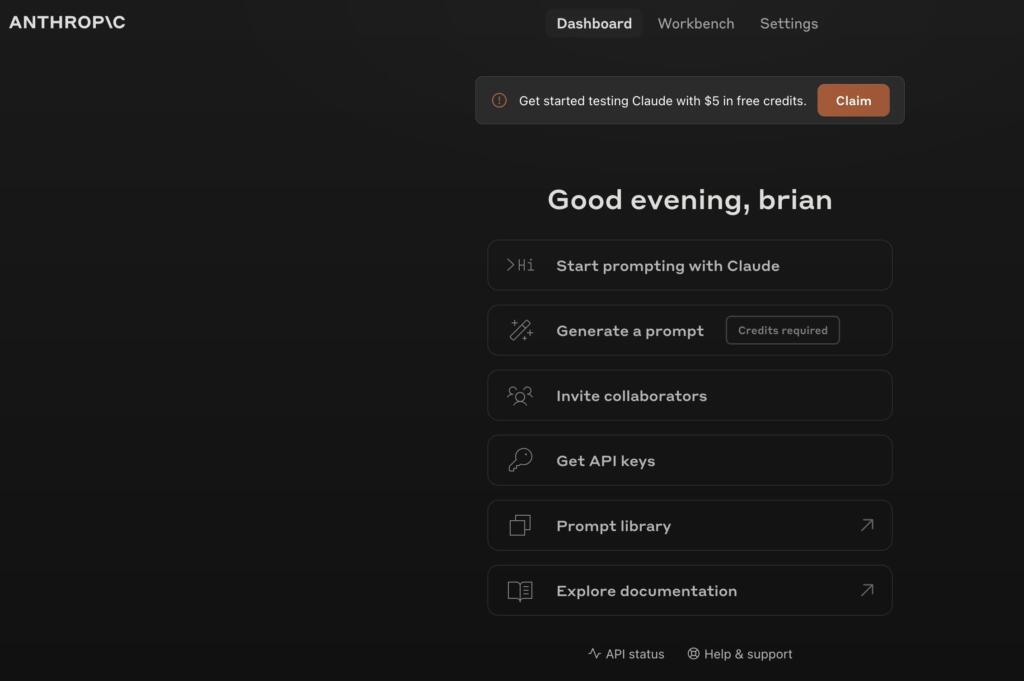
Task: Claim the $5 free credits
Action: pos(853,100)
